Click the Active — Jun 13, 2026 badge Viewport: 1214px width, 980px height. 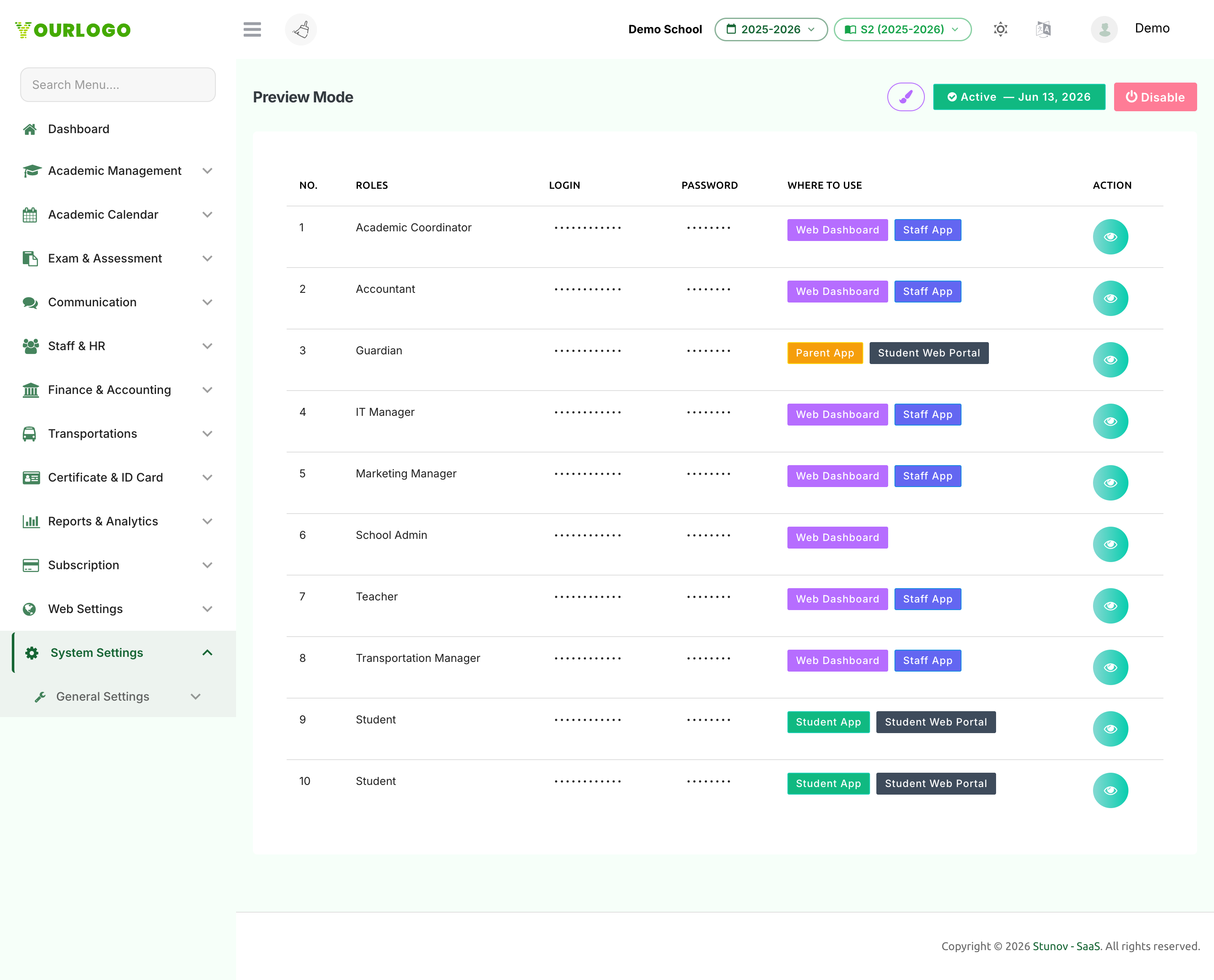click(1019, 97)
